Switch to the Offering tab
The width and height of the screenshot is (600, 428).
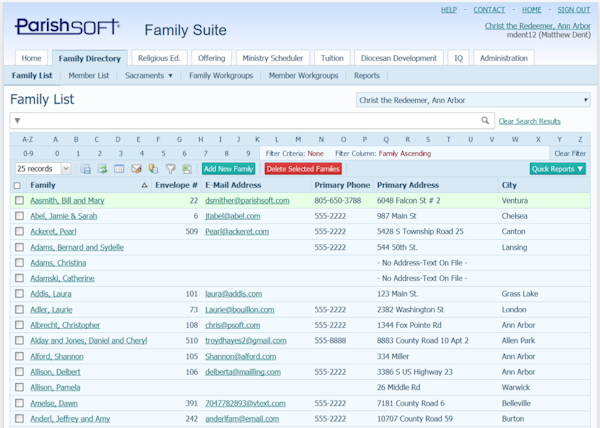(x=211, y=58)
